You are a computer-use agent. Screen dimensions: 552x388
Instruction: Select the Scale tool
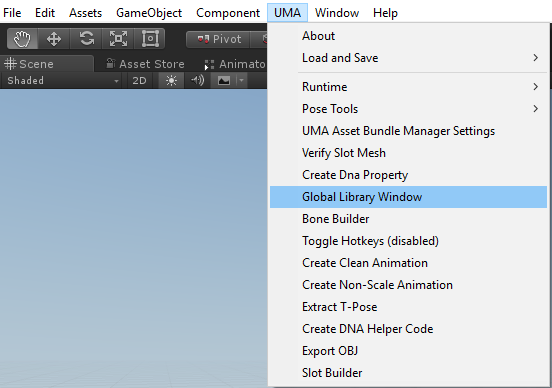118,39
